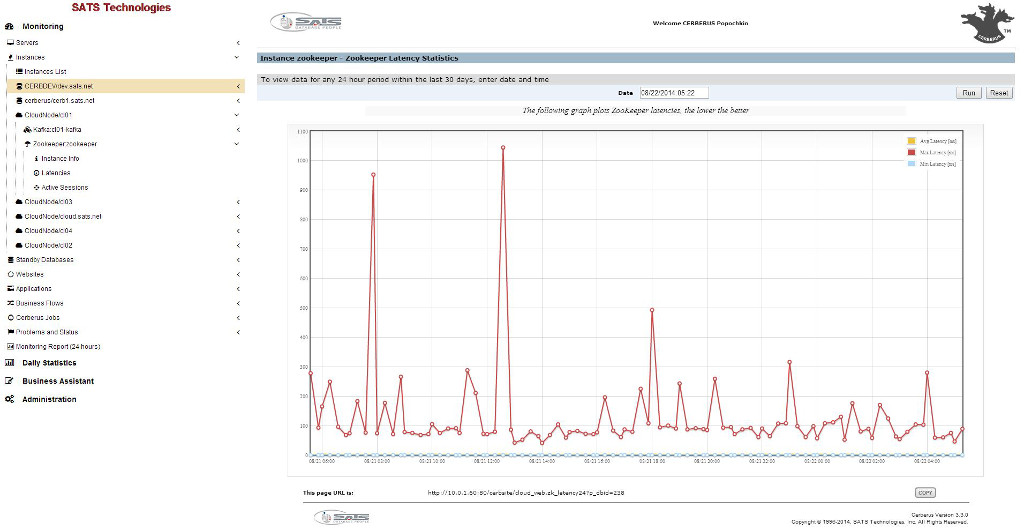
Task: Click the Zookeeper/zookeeper umbrella icon
Action: point(27,144)
